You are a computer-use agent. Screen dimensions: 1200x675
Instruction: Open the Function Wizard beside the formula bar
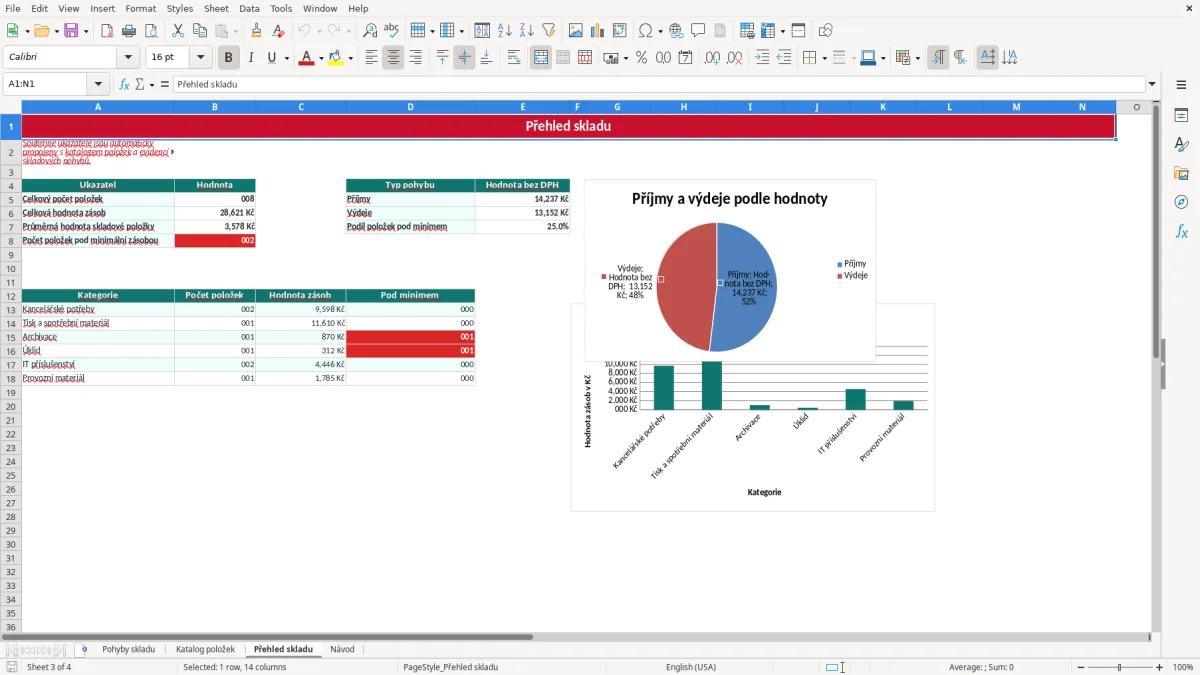pos(125,85)
